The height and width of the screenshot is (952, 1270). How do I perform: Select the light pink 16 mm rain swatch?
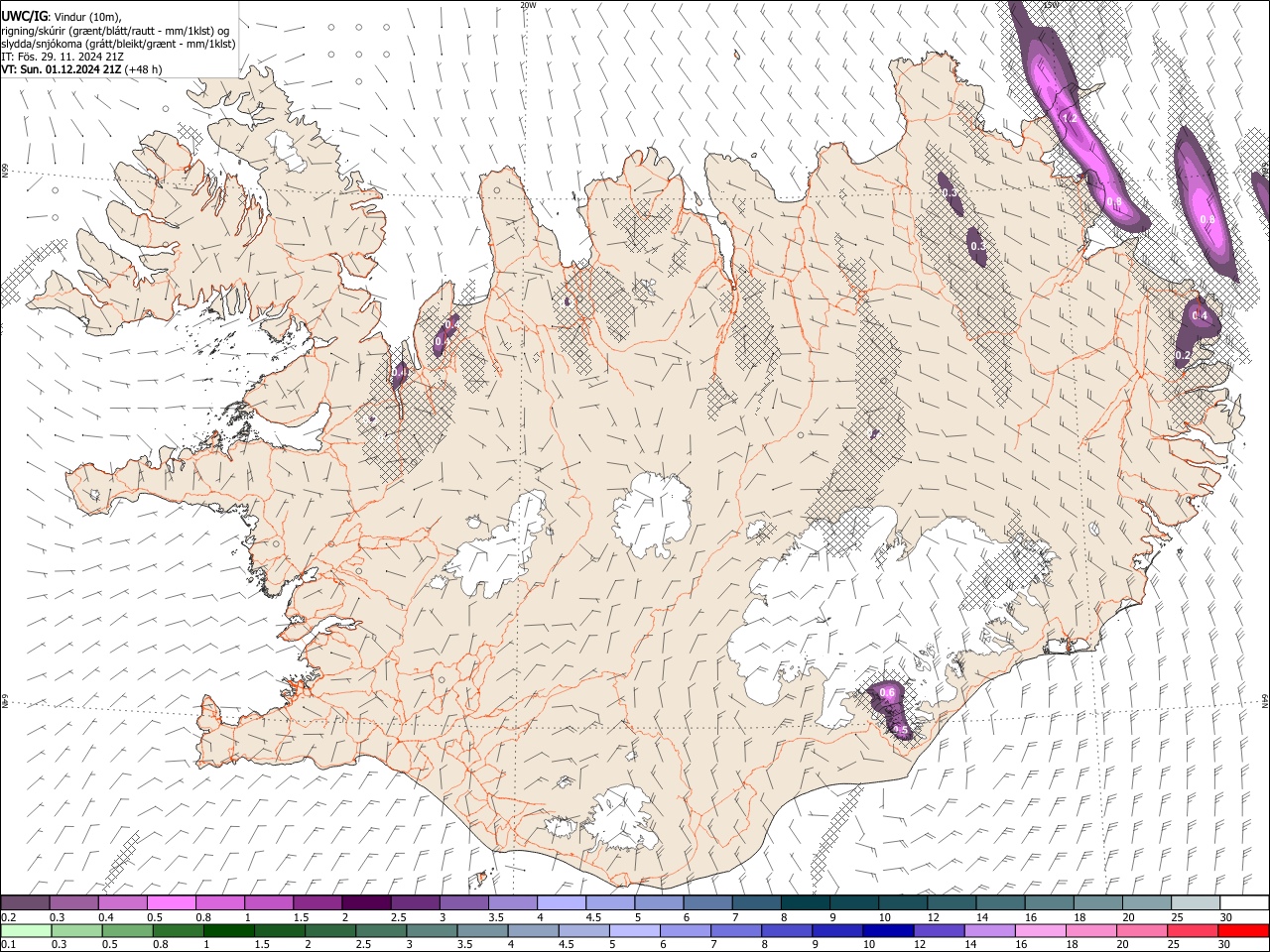click(x=1041, y=930)
